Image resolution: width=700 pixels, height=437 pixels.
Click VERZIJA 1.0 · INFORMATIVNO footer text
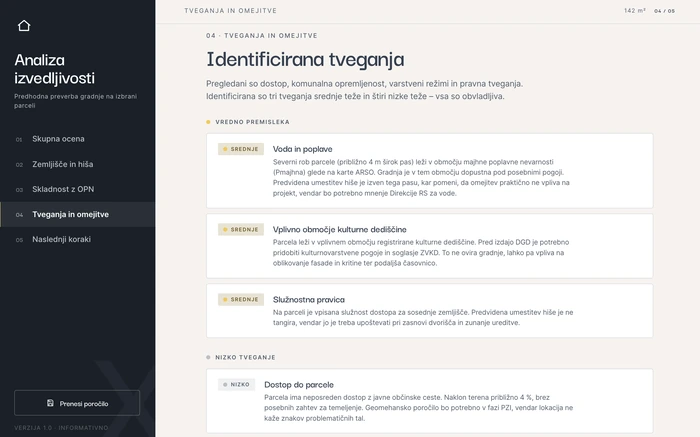[x=61, y=428]
